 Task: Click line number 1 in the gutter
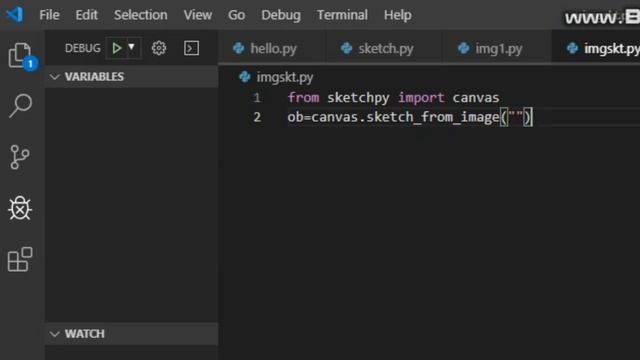(257, 98)
